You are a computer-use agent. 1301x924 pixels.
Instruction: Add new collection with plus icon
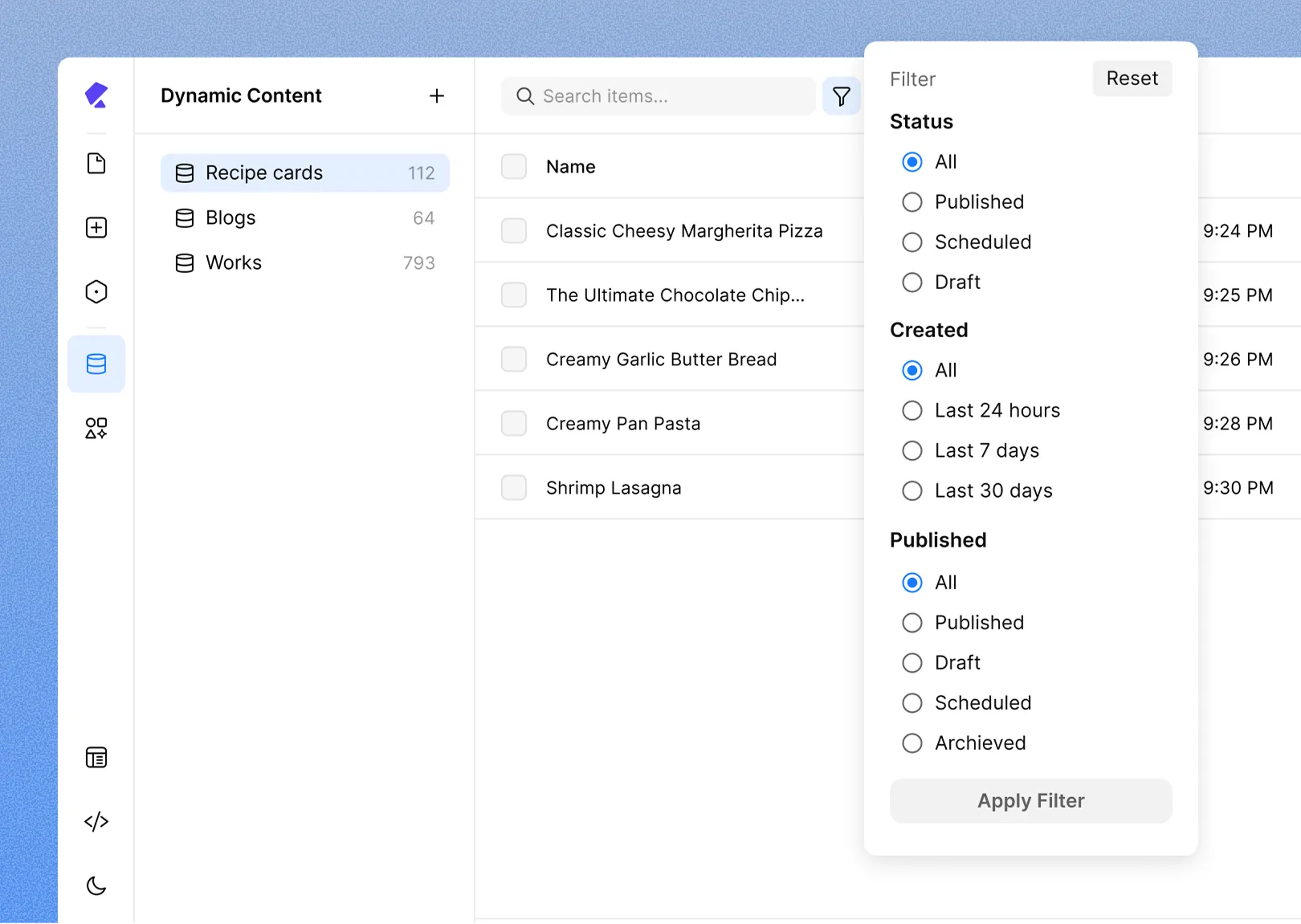[437, 96]
